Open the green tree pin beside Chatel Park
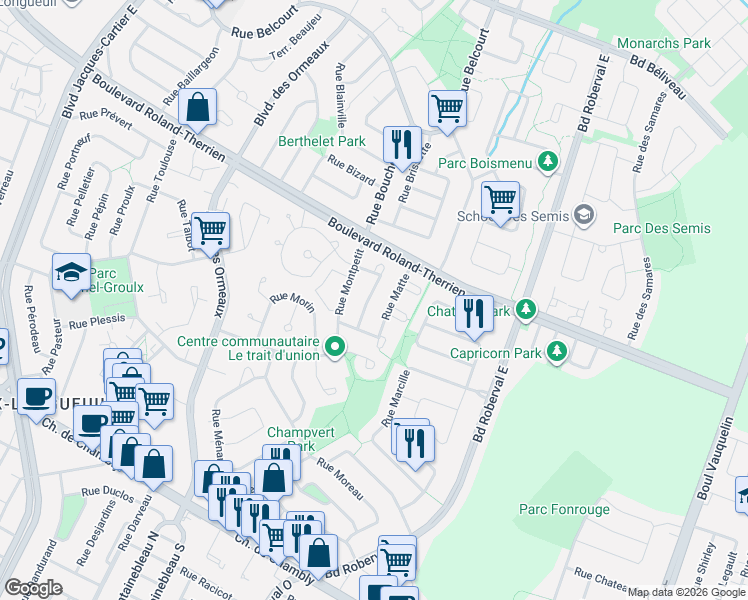Screen dimensions: 748x600 pyautogui.click(x=526, y=309)
